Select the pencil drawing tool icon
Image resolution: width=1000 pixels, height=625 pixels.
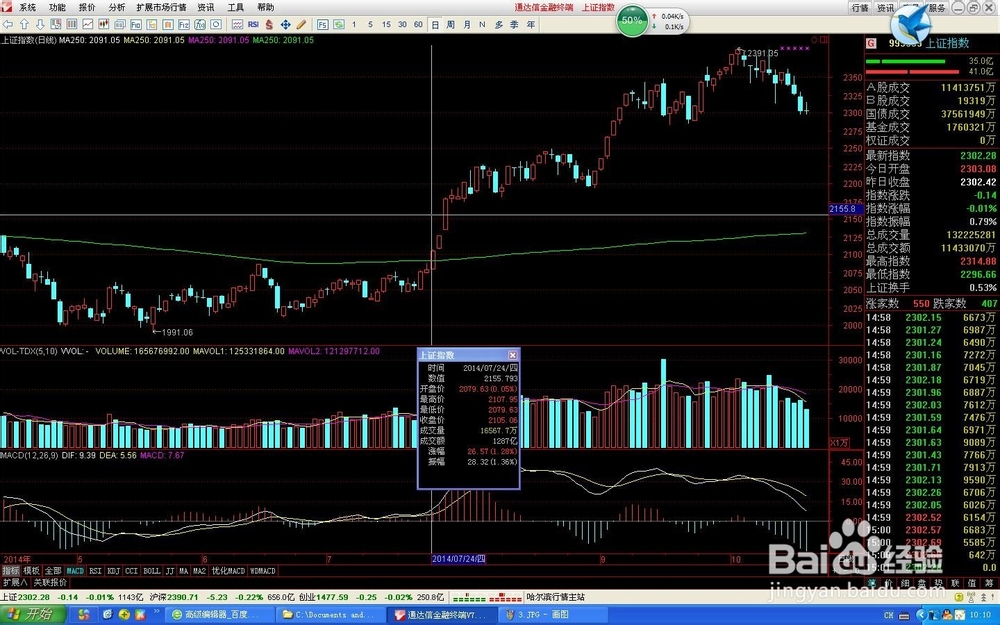301,24
